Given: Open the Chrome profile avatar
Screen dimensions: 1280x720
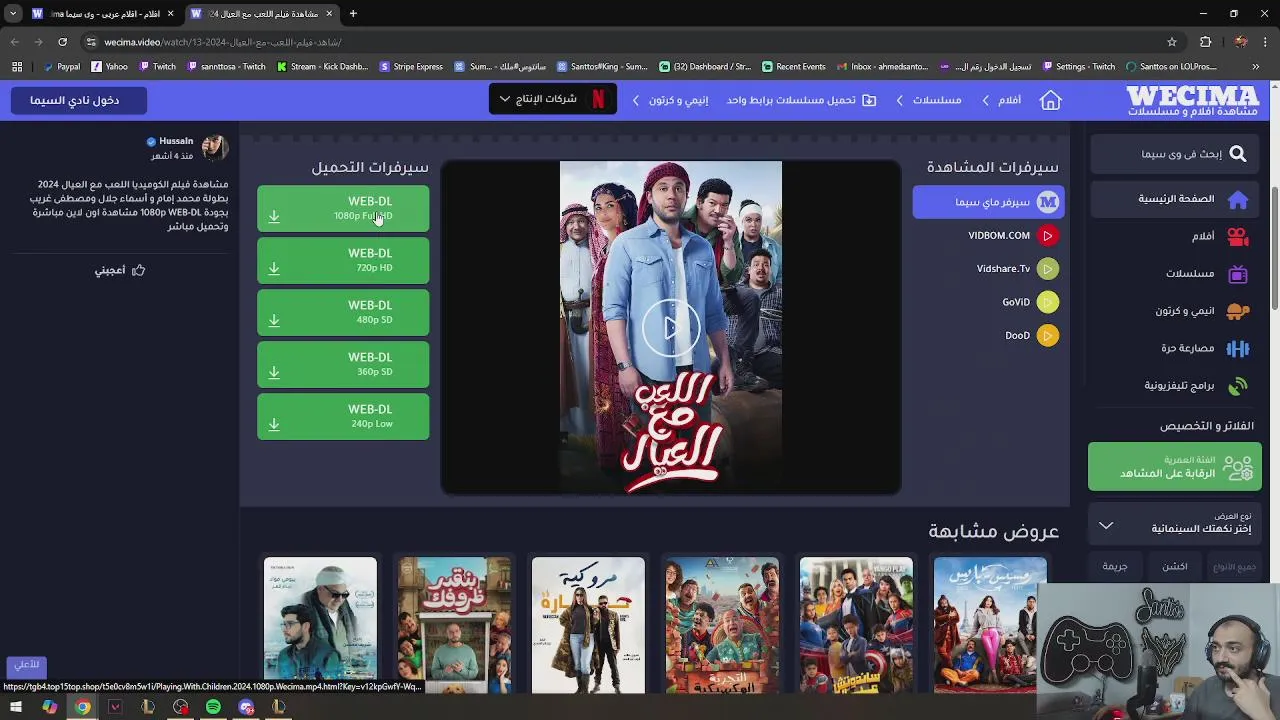Looking at the screenshot, I should [1241, 42].
